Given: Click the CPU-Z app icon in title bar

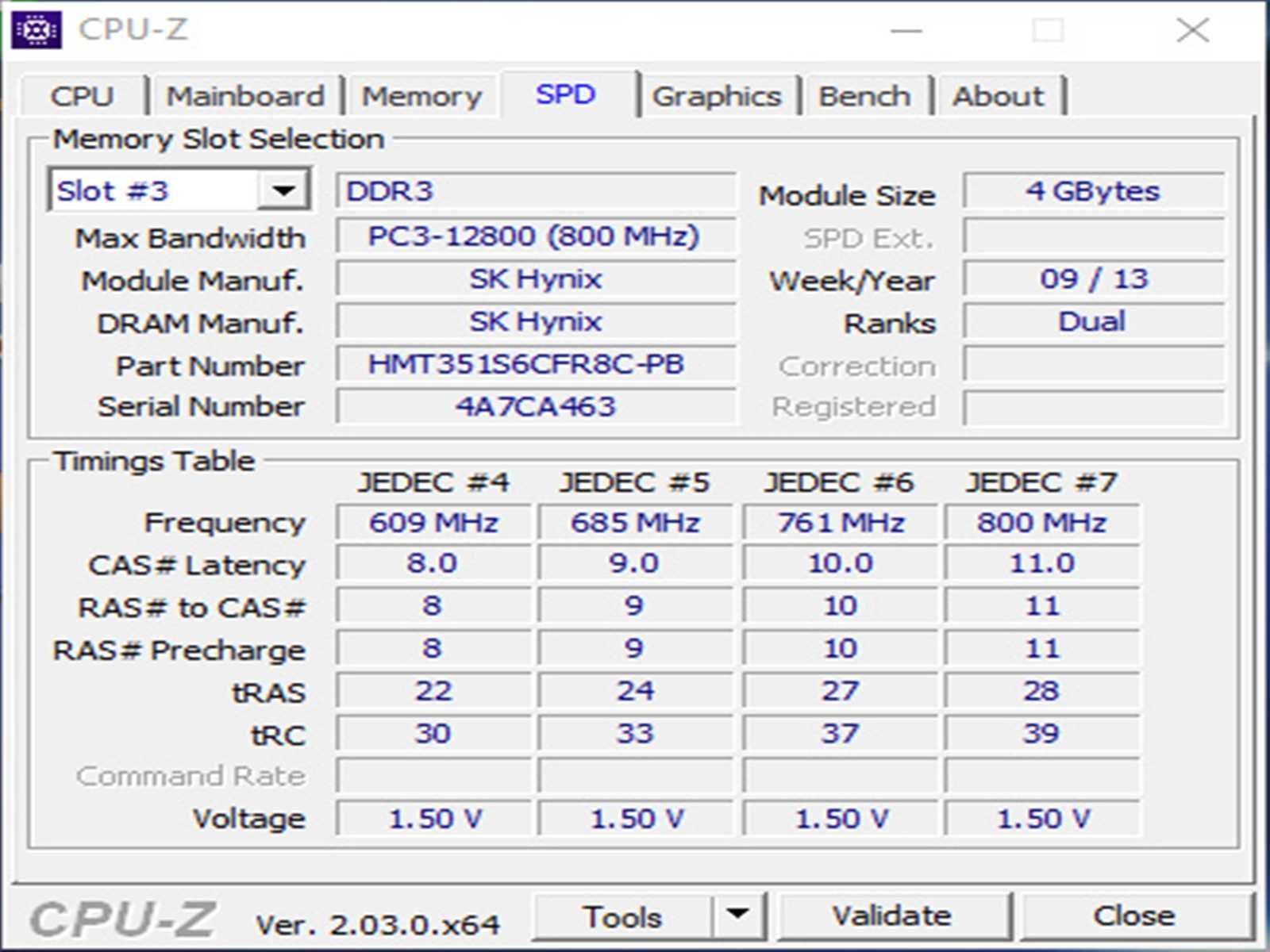Looking at the screenshot, I should [36, 29].
